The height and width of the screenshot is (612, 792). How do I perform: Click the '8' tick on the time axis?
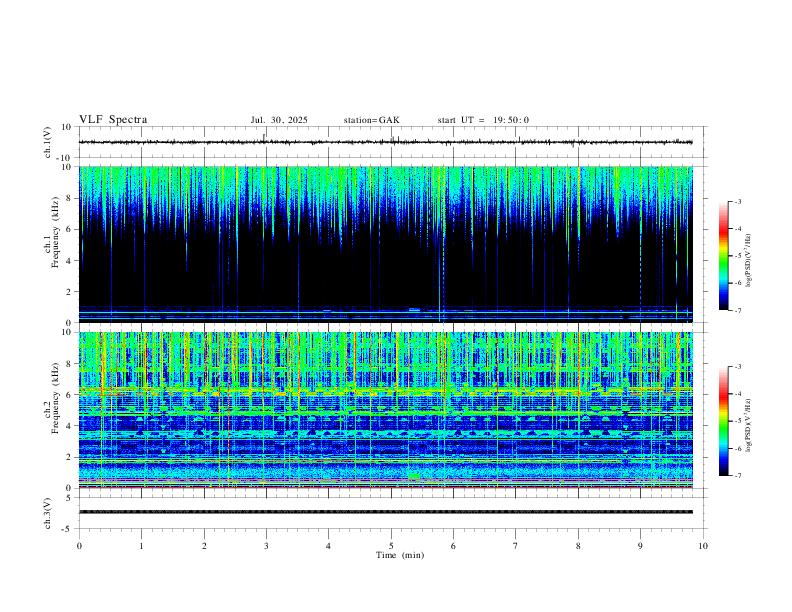578,546
